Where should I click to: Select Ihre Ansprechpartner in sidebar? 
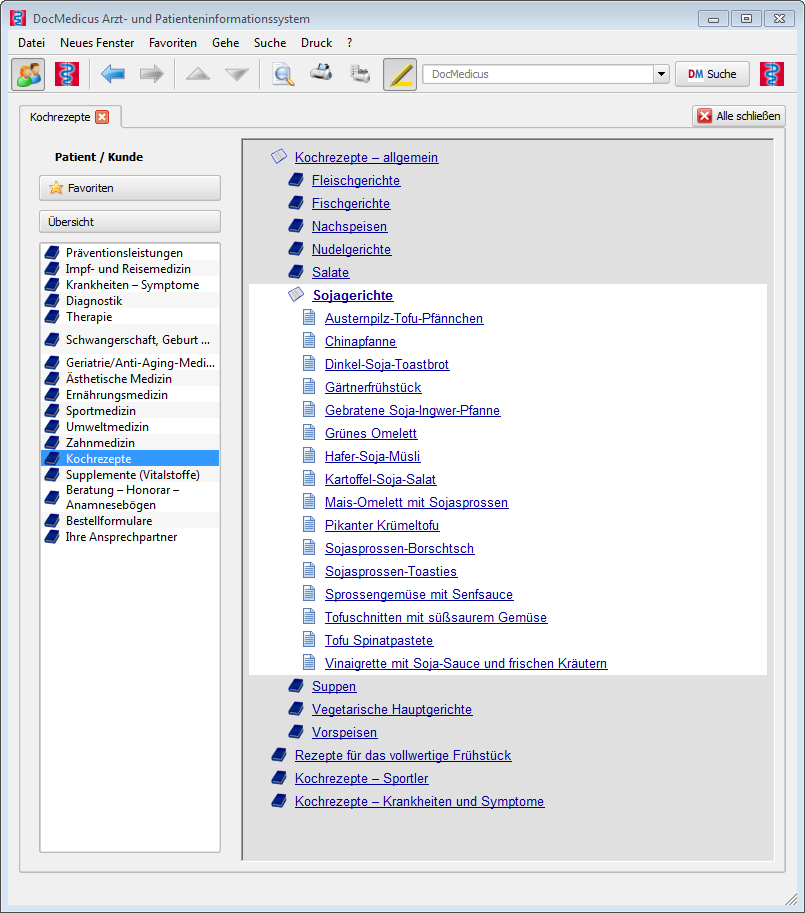click(x=130, y=537)
